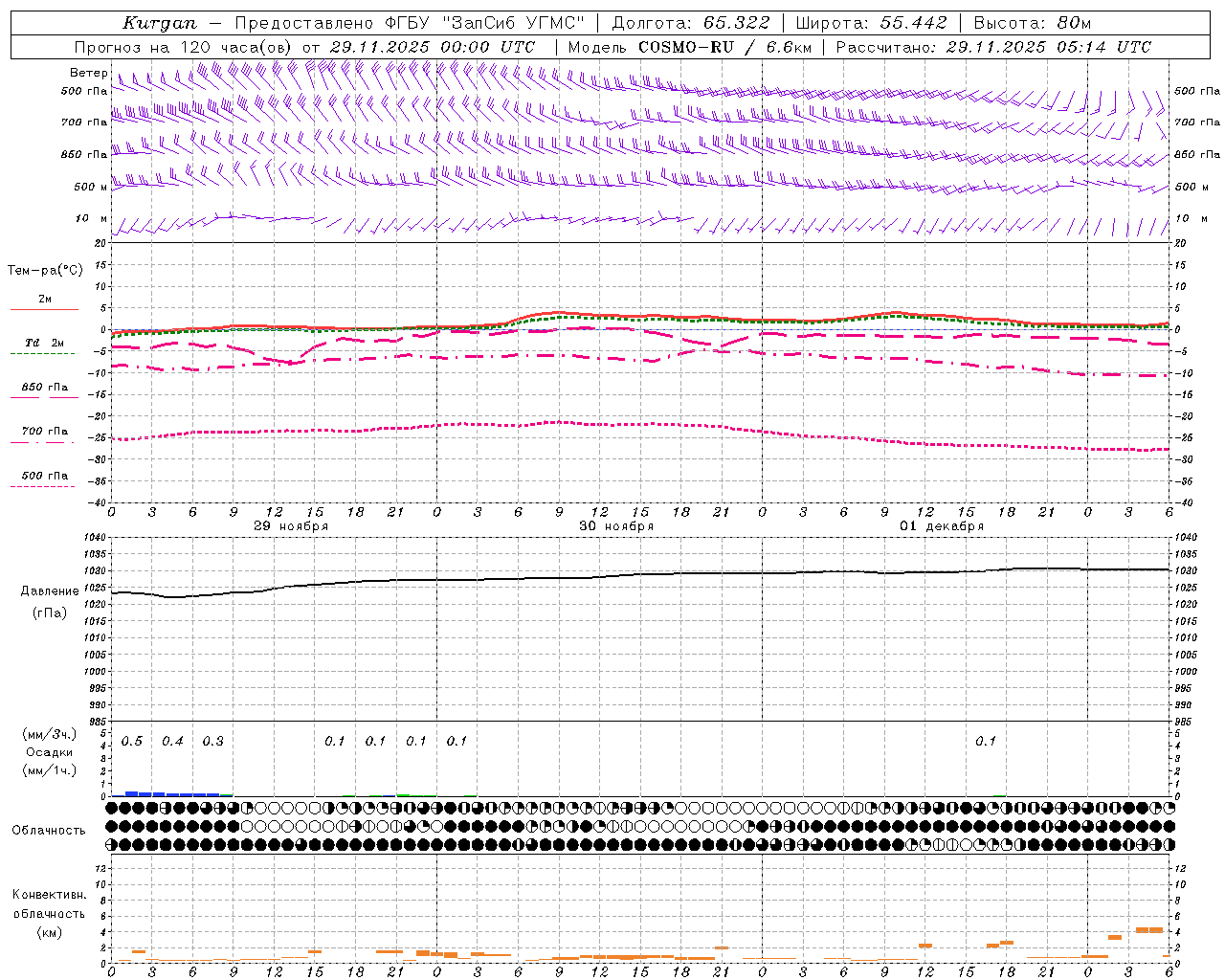The height and width of the screenshot is (980, 1225).
Task: Click the "Конвективн." convective cloud label
Action: tap(49, 895)
